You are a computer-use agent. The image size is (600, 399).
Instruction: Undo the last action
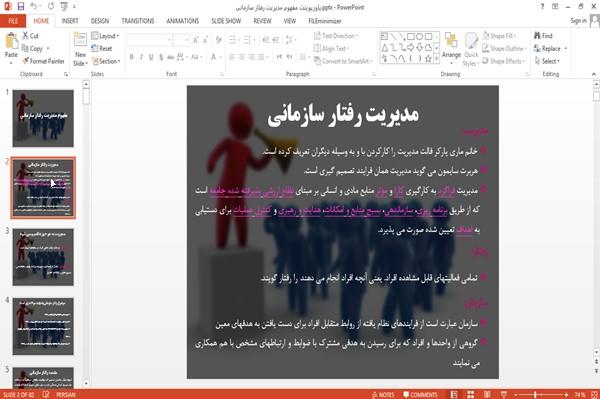click(34, 7)
